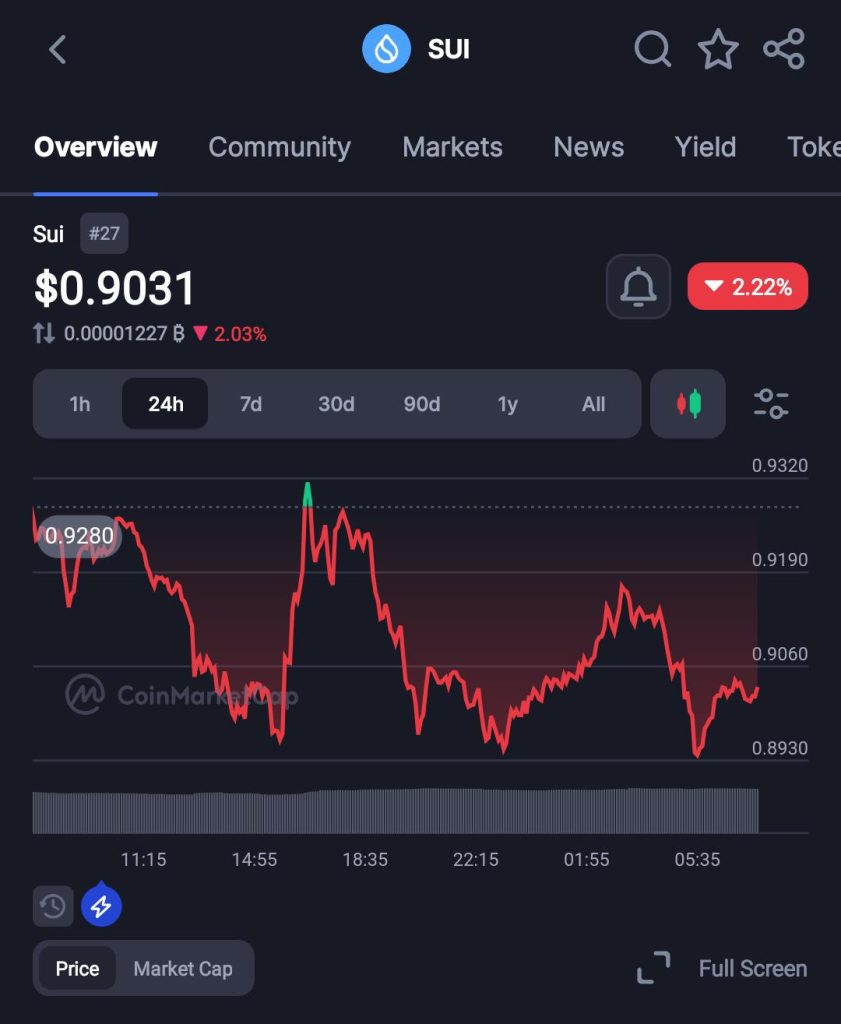Tap the 22:15 time label
The image size is (841, 1024).
476,859
